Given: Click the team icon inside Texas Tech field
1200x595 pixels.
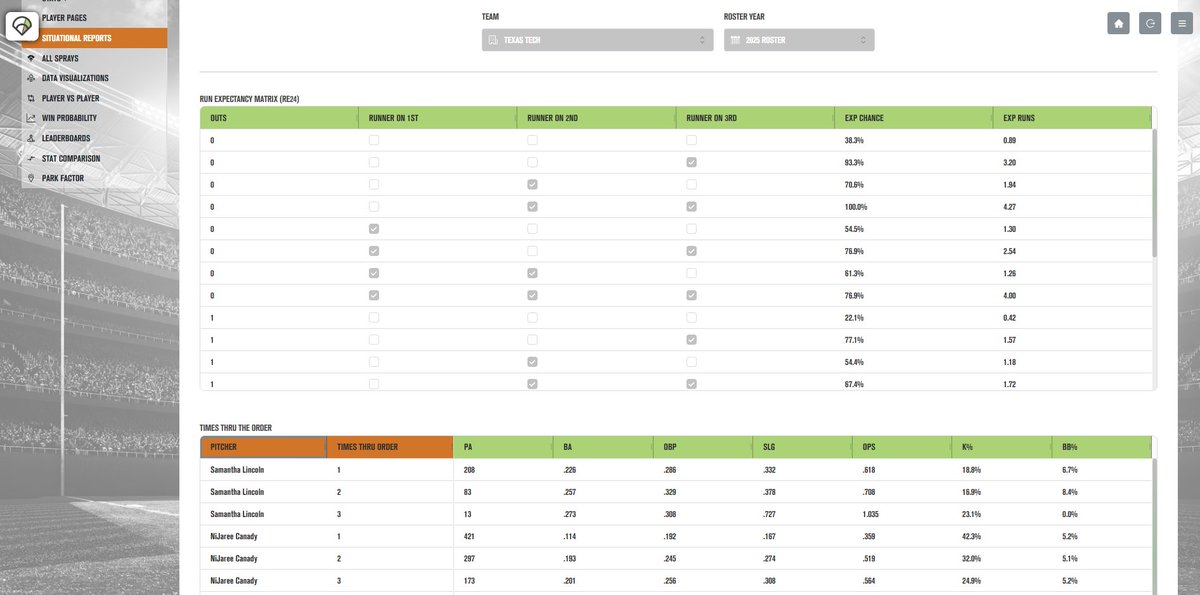Looking at the screenshot, I should (492, 40).
